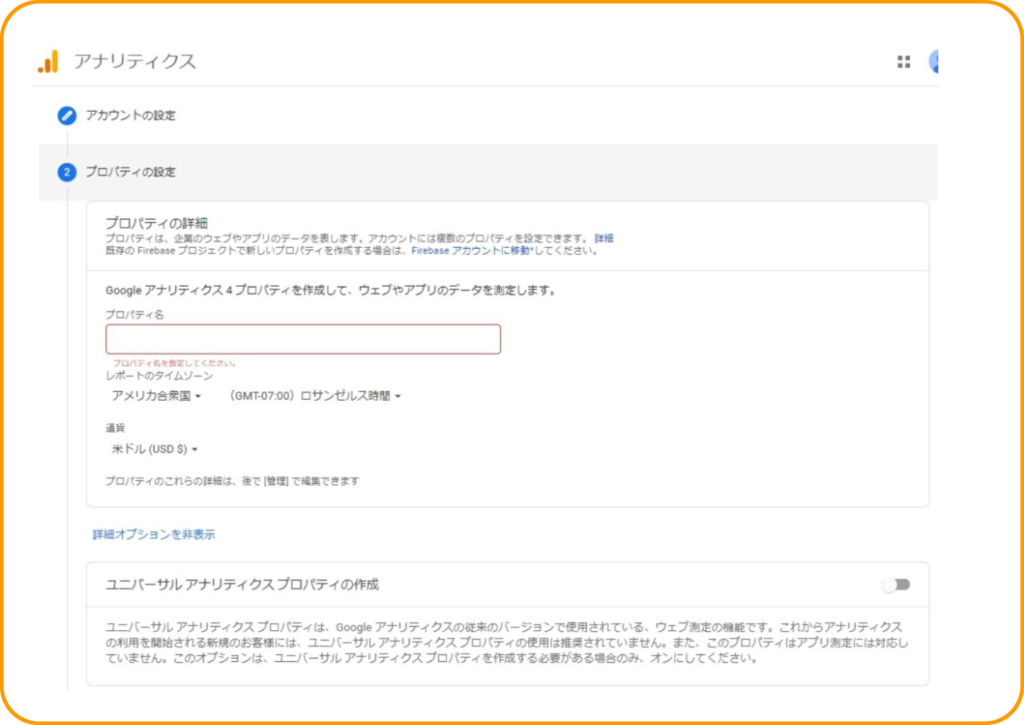The image size is (1024, 725).
Task: Click the プロパティ名 input field
Action: click(x=303, y=340)
